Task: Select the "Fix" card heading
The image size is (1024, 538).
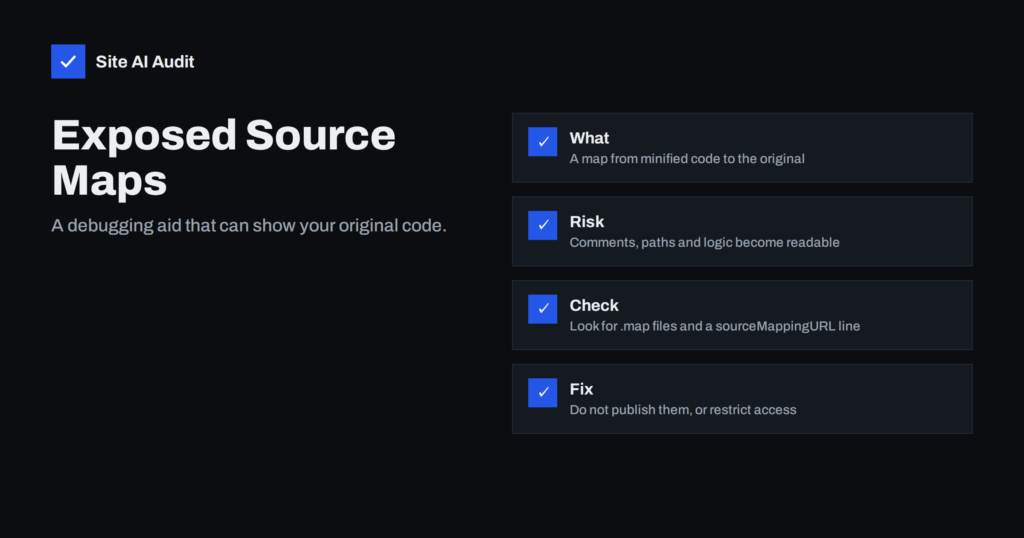Action: coord(581,388)
